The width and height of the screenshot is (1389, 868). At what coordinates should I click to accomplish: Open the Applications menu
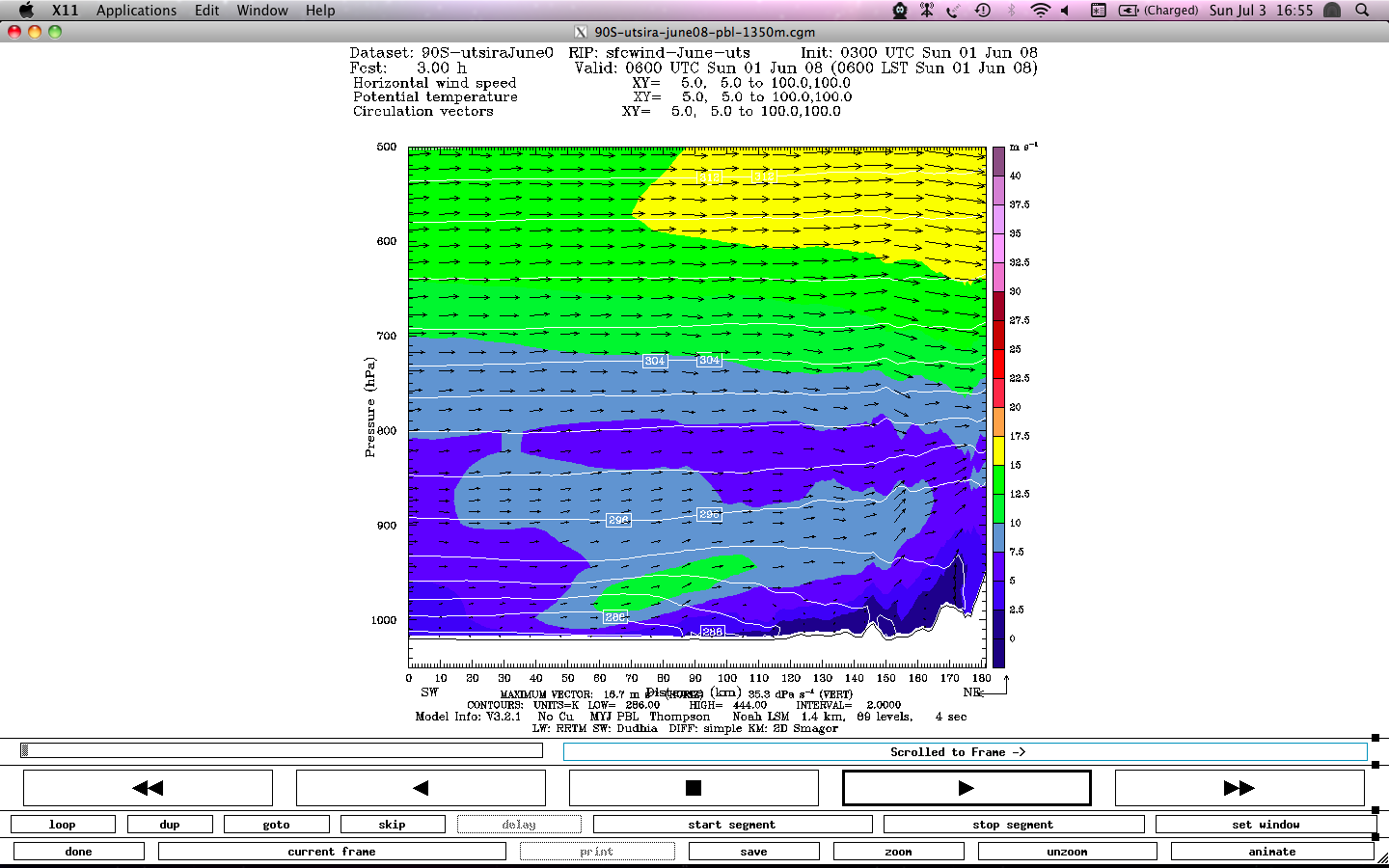[x=136, y=11]
